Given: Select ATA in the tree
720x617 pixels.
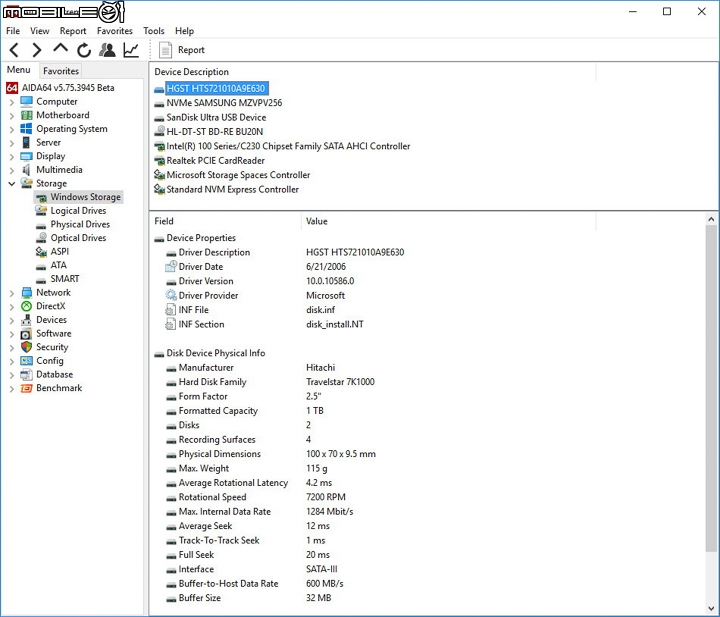Looking at the screenshot, I should [x=58, y=265].
